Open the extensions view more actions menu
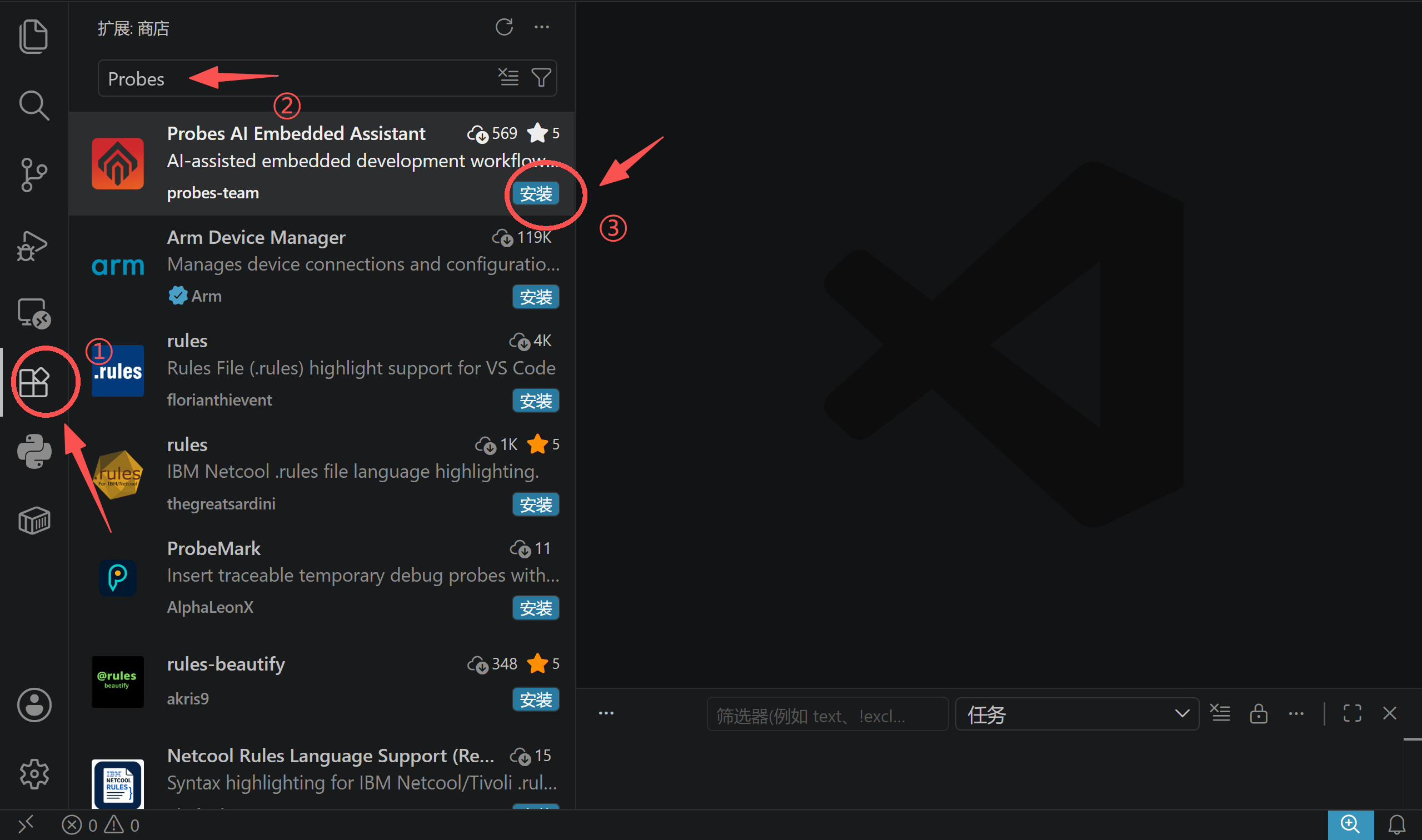The image size is (1422, 840). [x=542, y=27]
